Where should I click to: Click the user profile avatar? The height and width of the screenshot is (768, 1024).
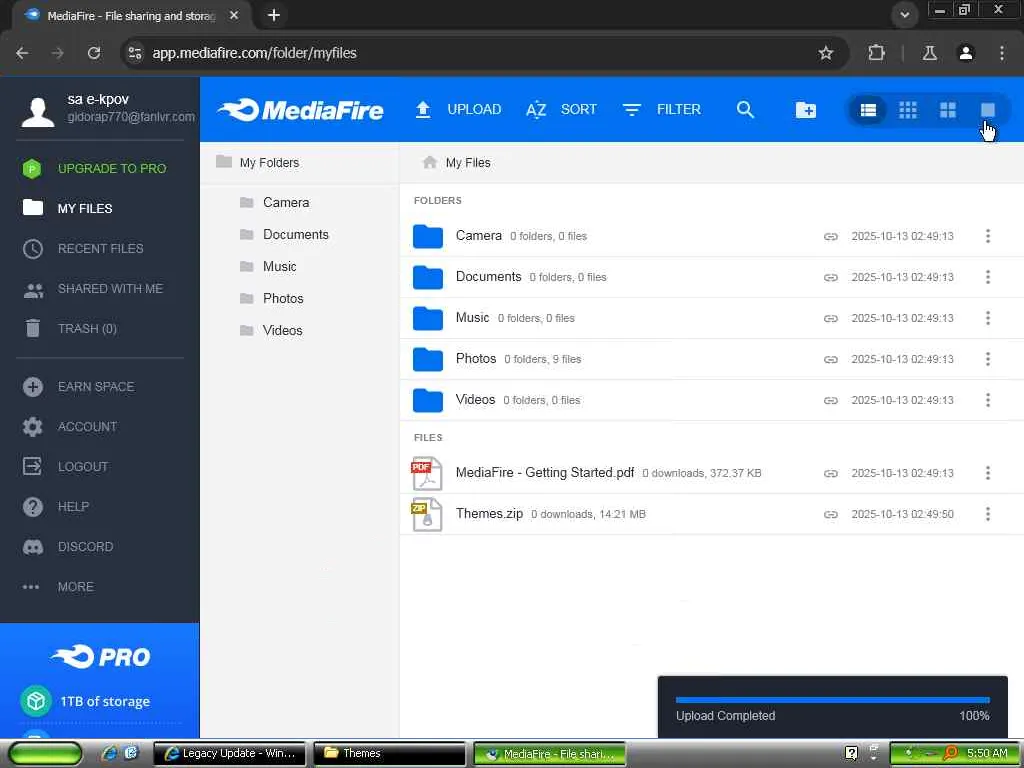38,112
